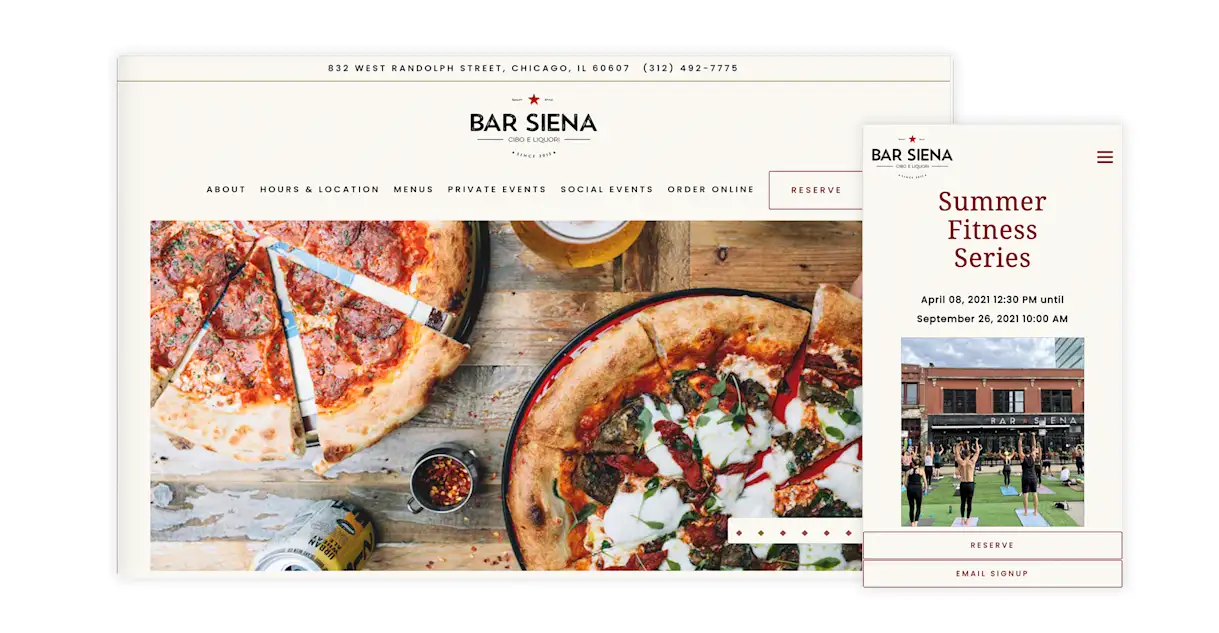Open the Summer Fitness Series yoga photo
This screenshot has width=1219, height=633.
[x=992, y=432]
